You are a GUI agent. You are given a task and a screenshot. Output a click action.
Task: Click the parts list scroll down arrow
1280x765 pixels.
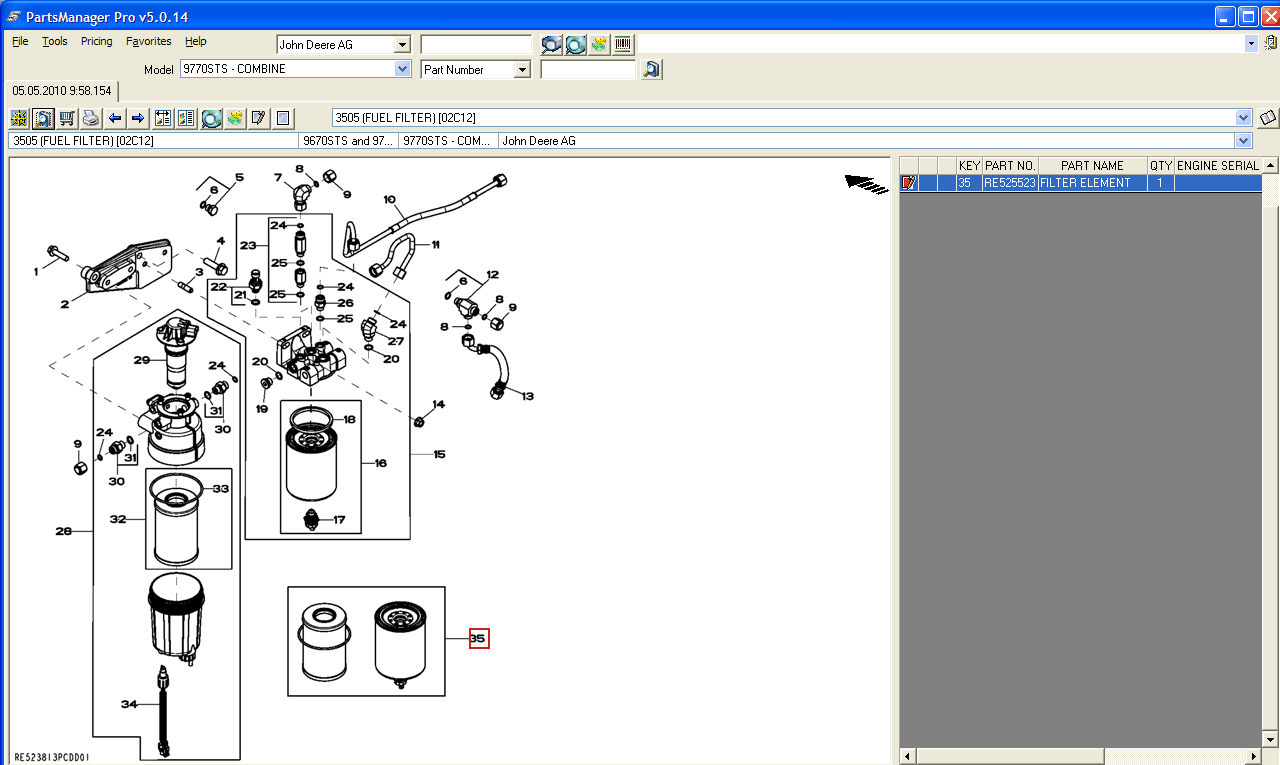coord(1270,739)
